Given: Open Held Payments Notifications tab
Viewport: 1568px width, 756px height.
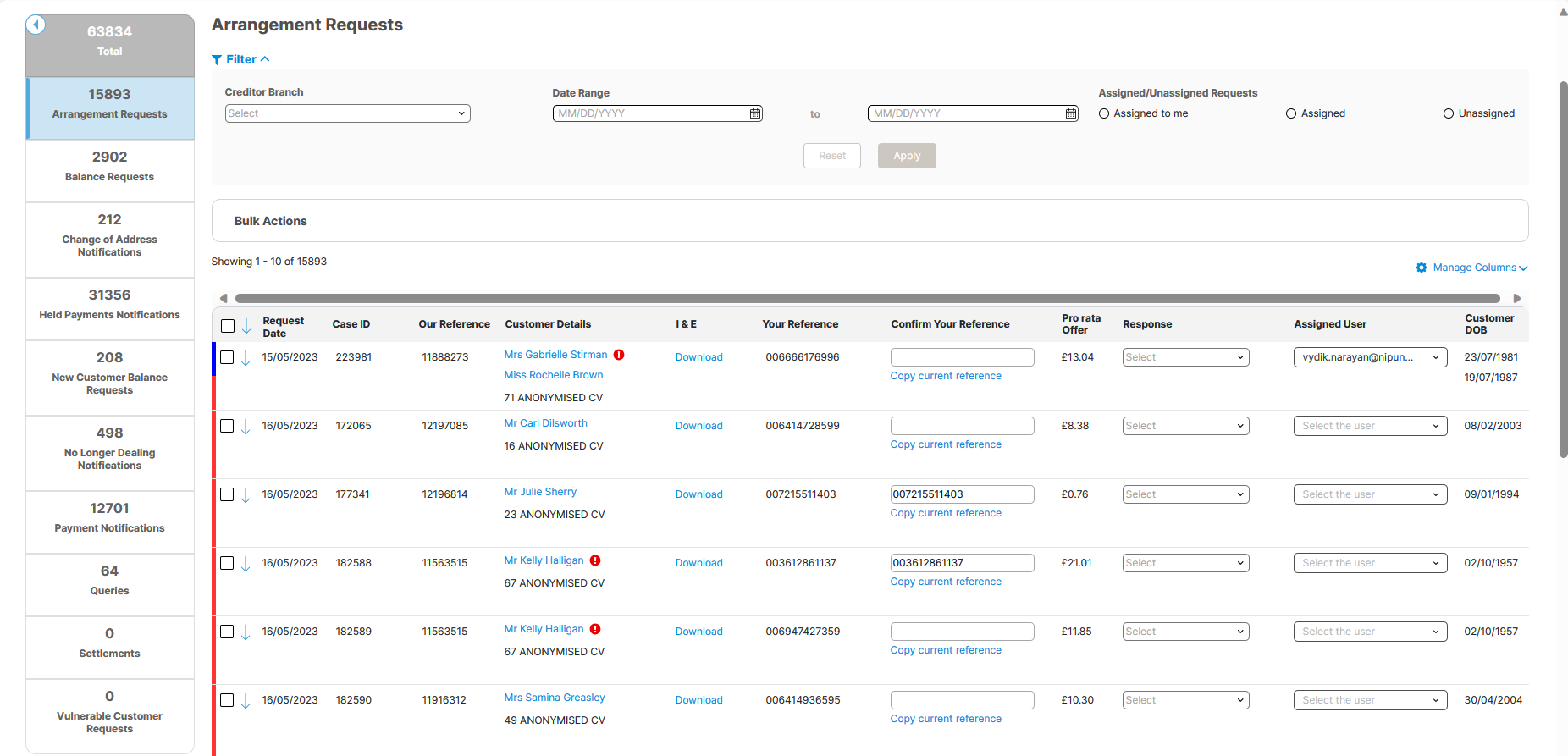Looking at the screenshot, I should tap(110, 303).
